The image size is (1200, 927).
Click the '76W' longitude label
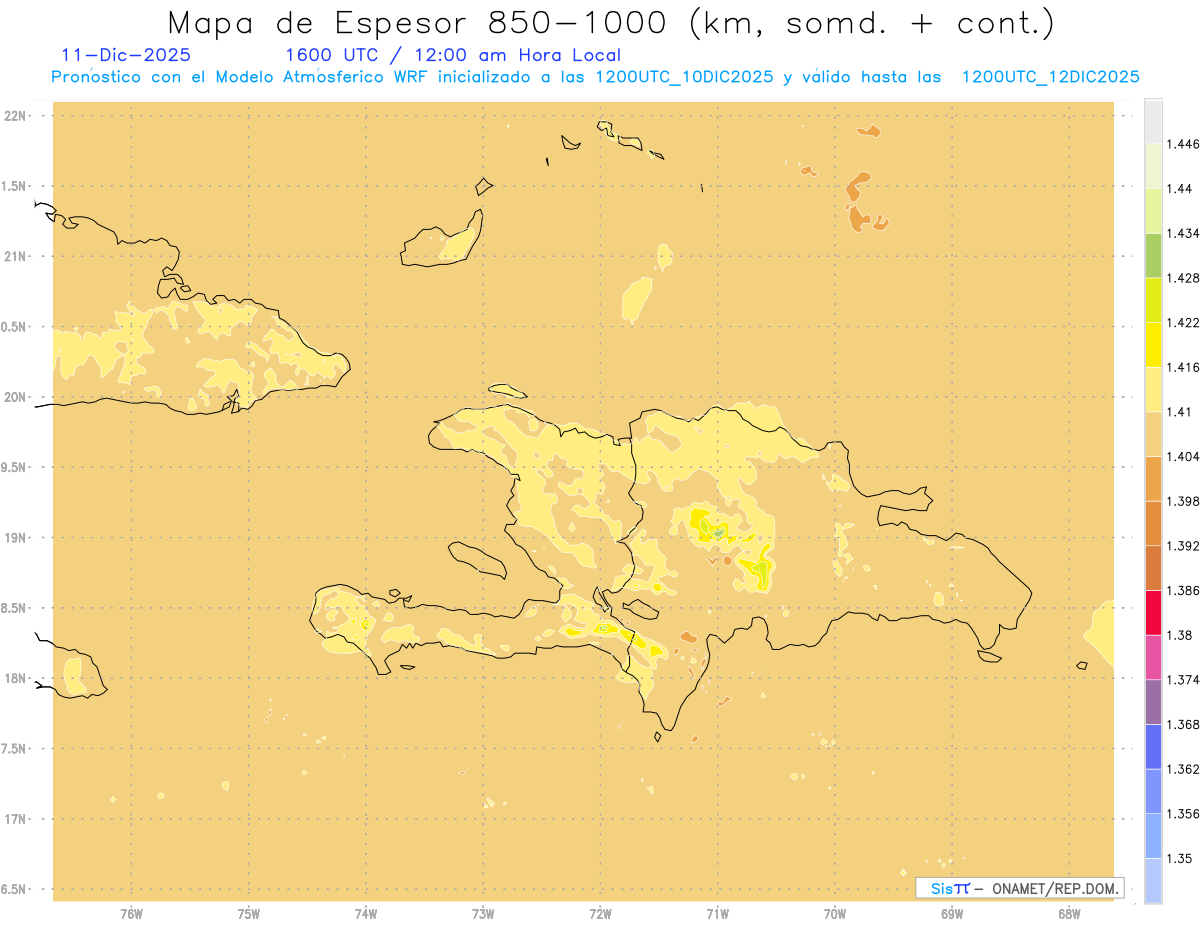pos(131,914)
